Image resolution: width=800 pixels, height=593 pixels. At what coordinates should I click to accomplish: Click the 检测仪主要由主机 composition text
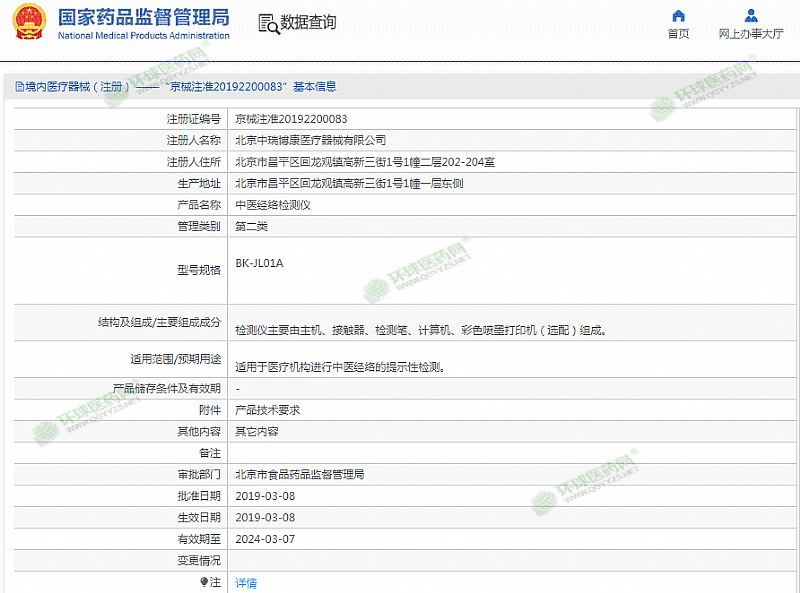pos(421,330)
